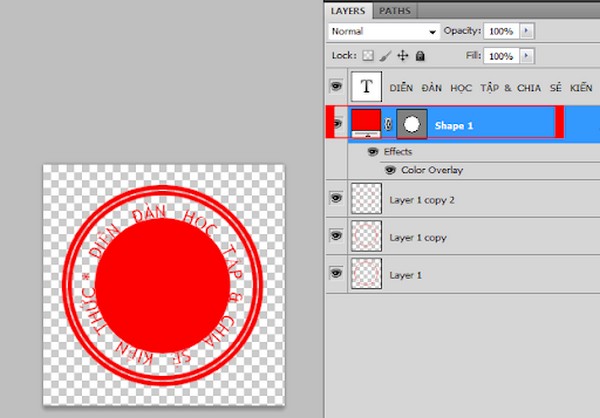Open the Normal blend mode dropdown
The height and width of the screenshot is (418, 600).
385,31
